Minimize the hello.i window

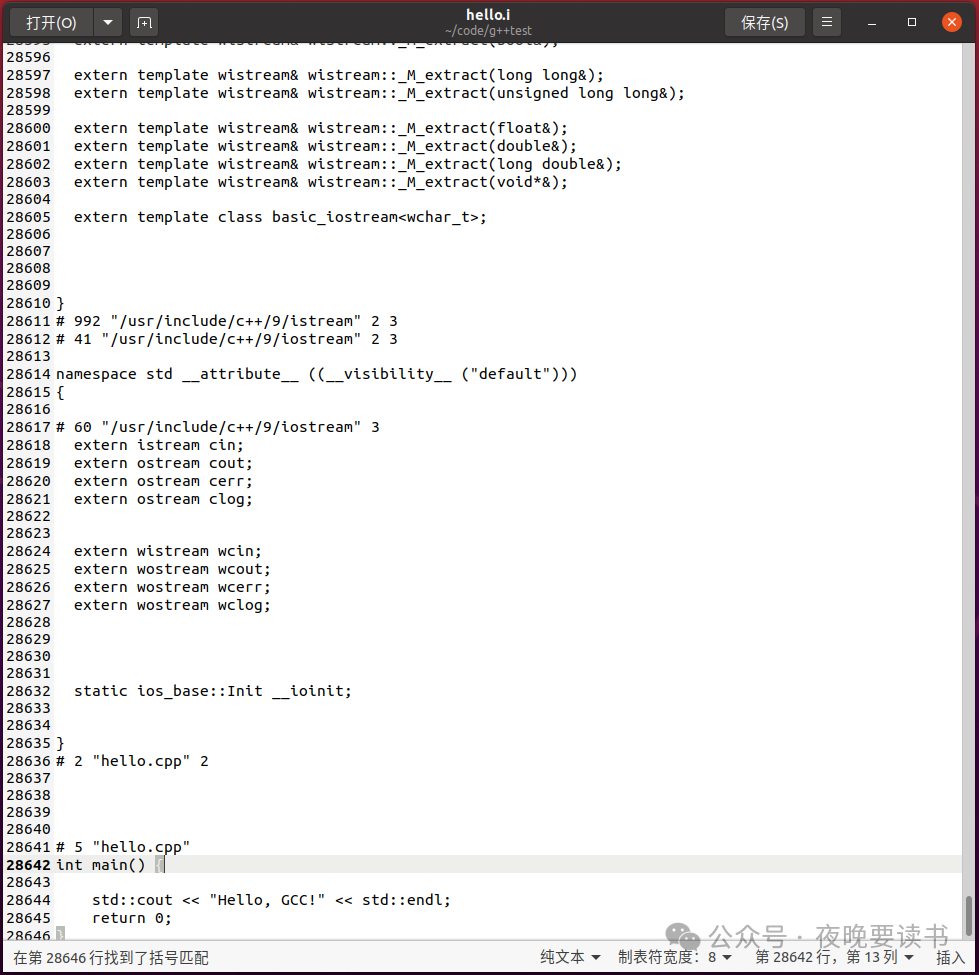point(872,23)
